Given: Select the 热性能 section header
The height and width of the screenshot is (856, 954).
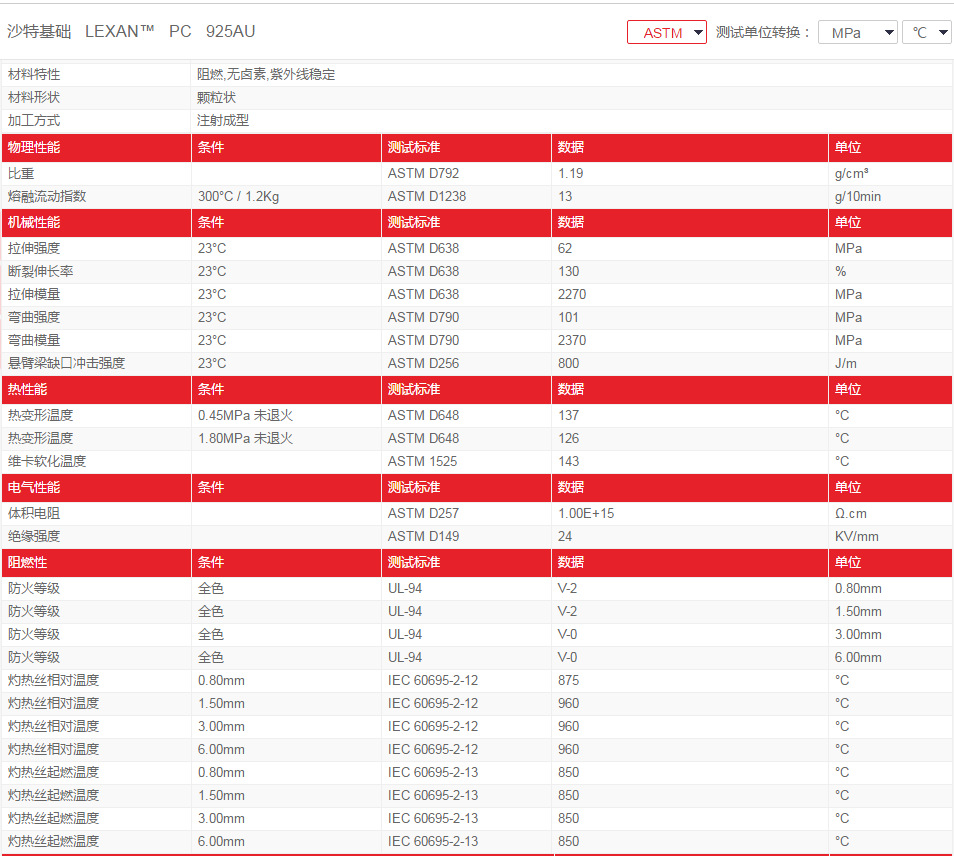Looking at the screenshot, I should [27, 389].
